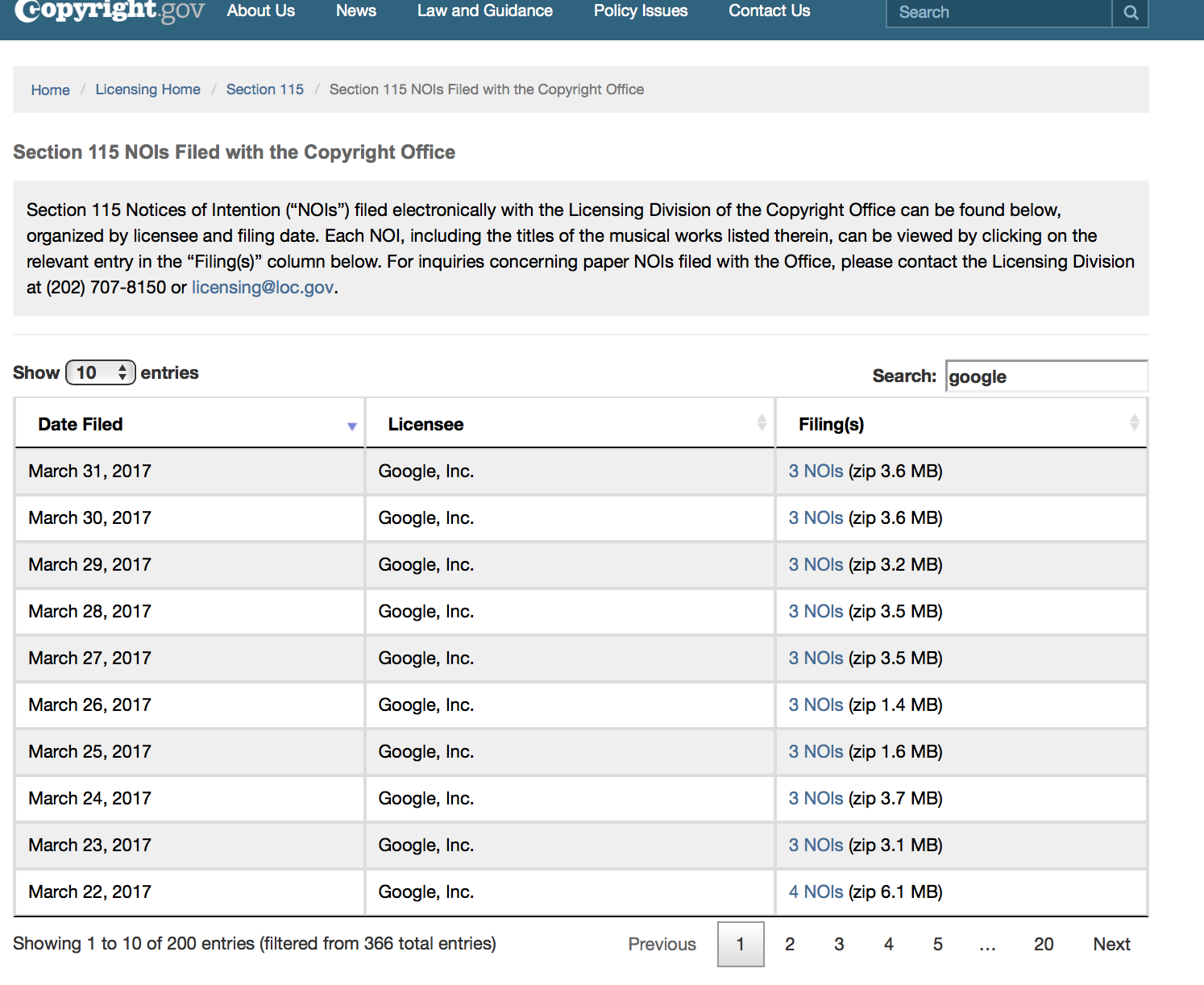Go to the Next page of results

(x=1111, y=945)
